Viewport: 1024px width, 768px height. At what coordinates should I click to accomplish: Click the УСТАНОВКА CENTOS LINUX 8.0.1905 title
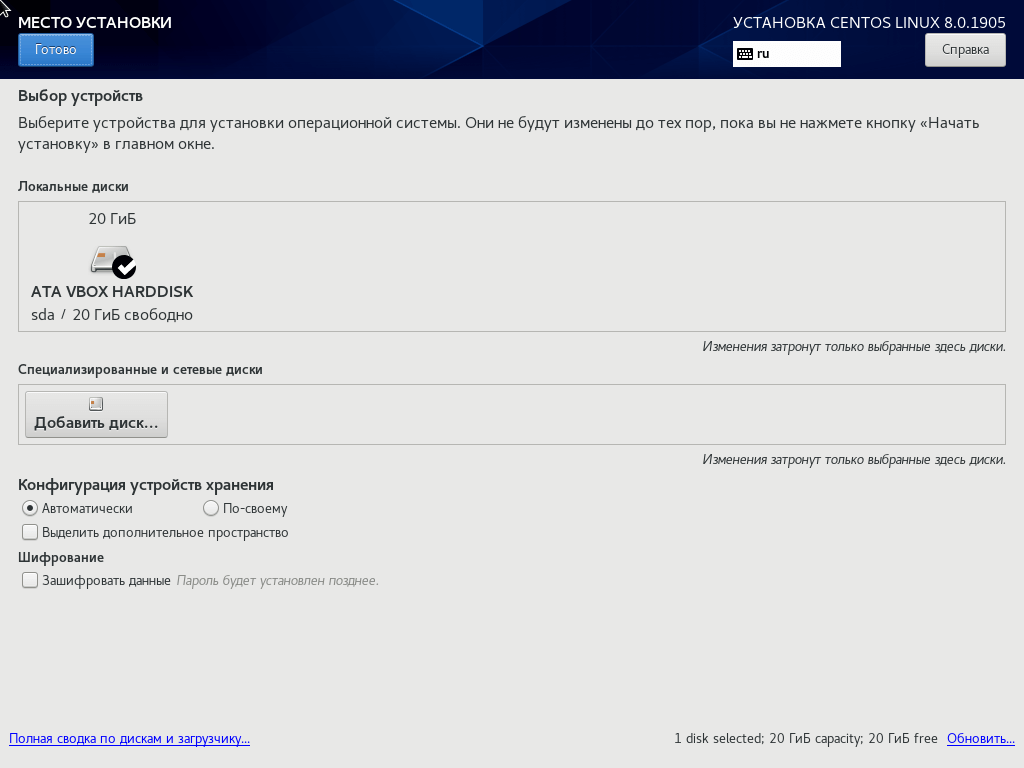tap(869, 23)
